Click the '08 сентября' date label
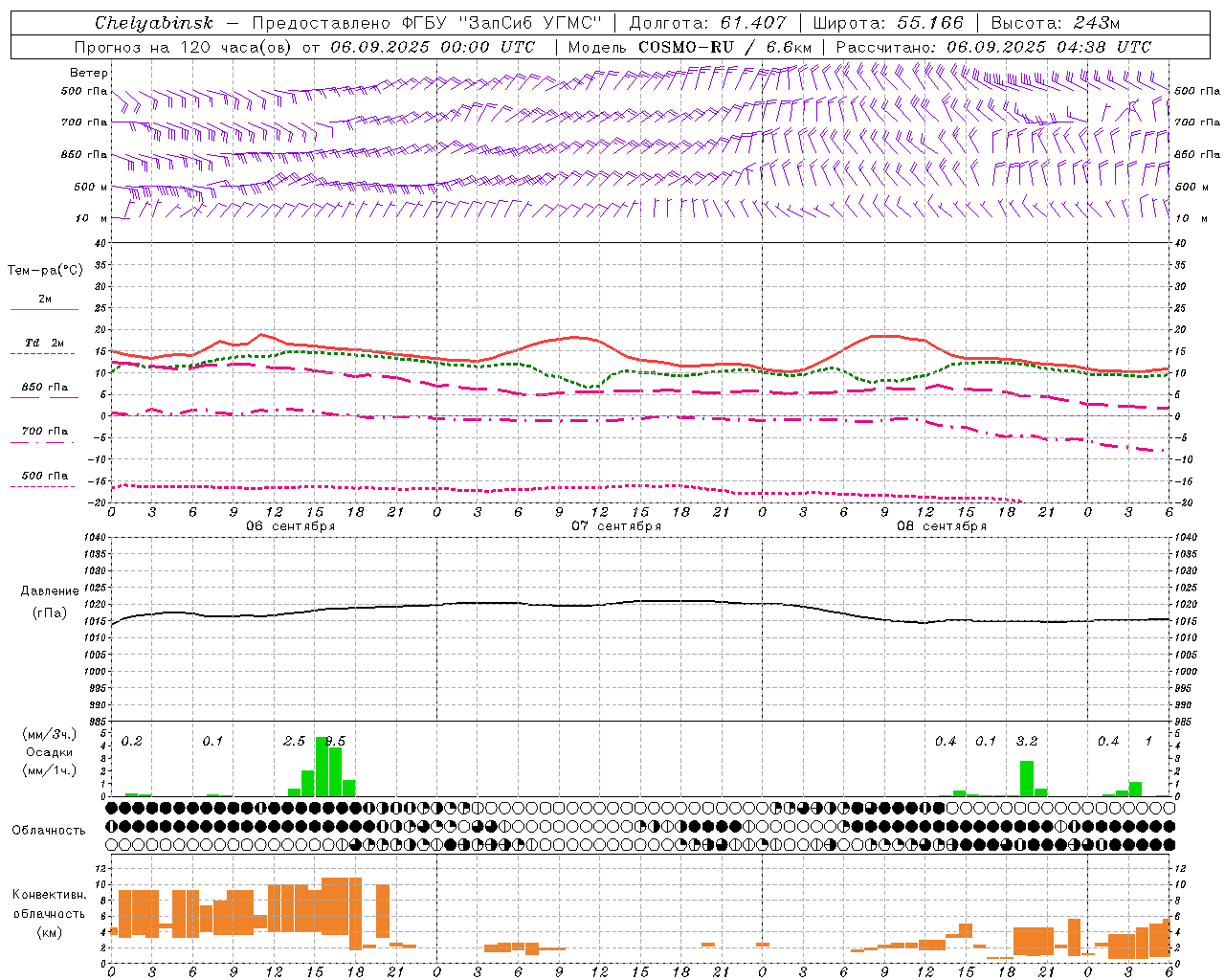This screenshot has width=1225, height=980. tap(942, 526)
